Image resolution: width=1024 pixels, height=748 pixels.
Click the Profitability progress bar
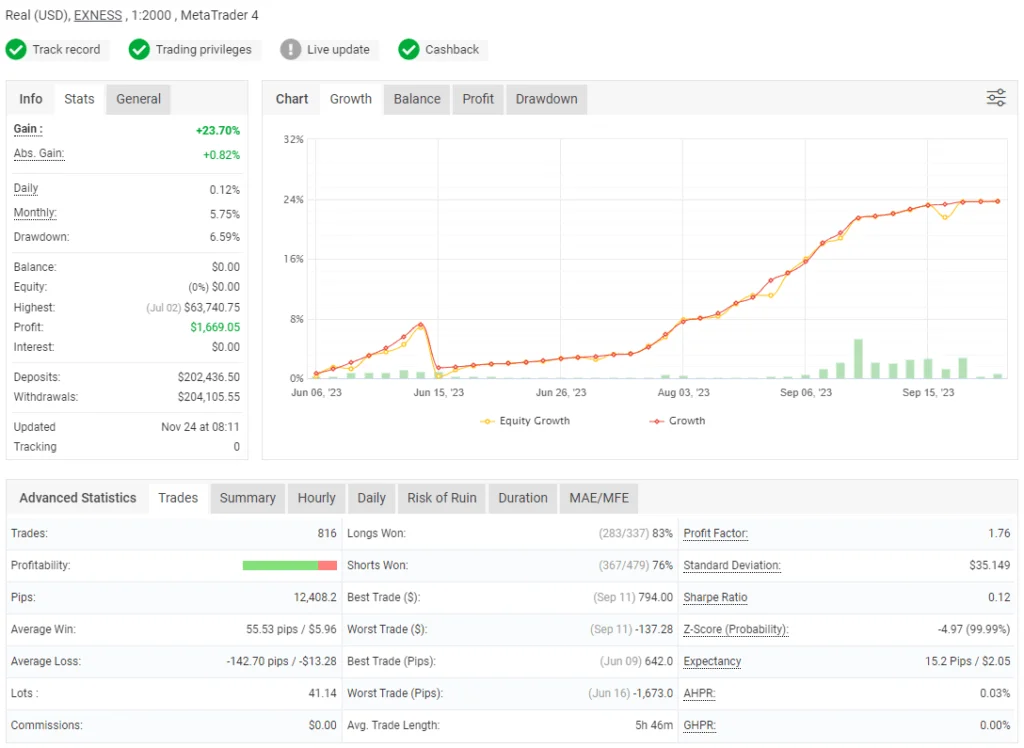(x=289, y=565)
